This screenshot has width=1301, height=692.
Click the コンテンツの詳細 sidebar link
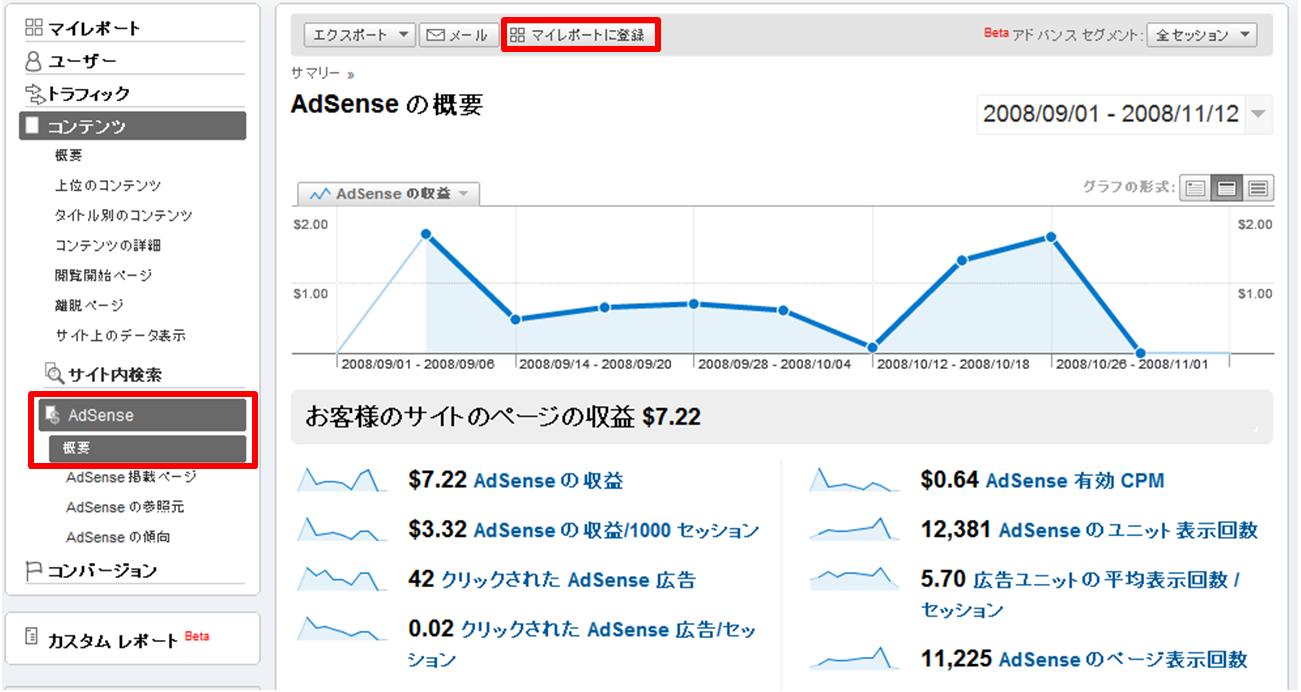pos(108,245)
